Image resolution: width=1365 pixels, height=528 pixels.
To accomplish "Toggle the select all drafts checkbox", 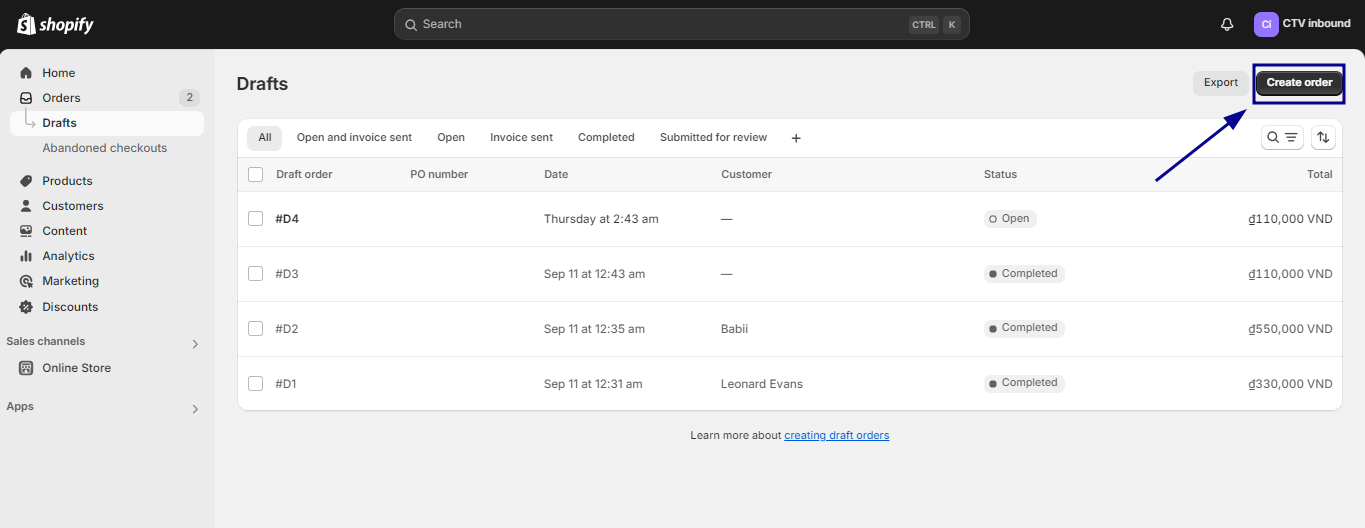I will click(255, 174).
